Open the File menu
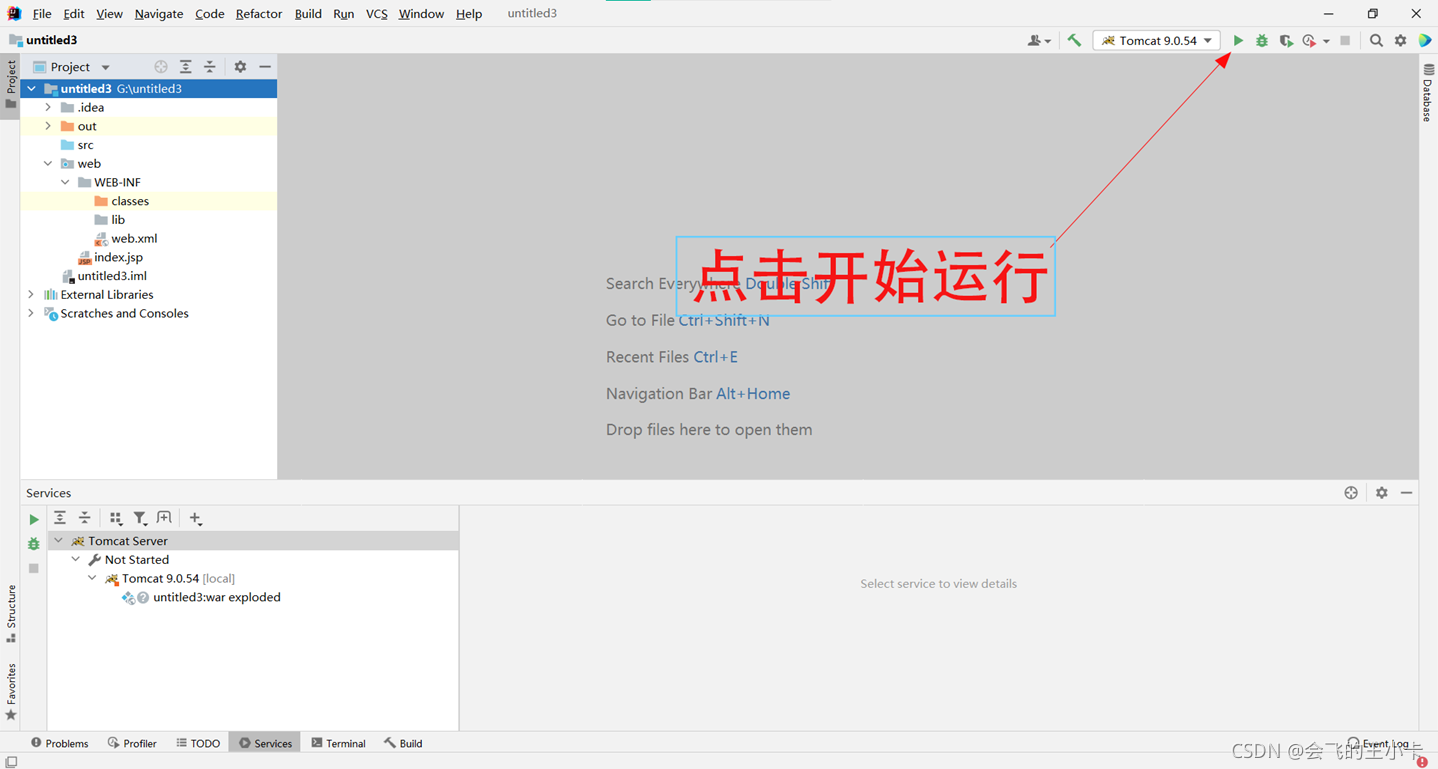 [42, 14]
